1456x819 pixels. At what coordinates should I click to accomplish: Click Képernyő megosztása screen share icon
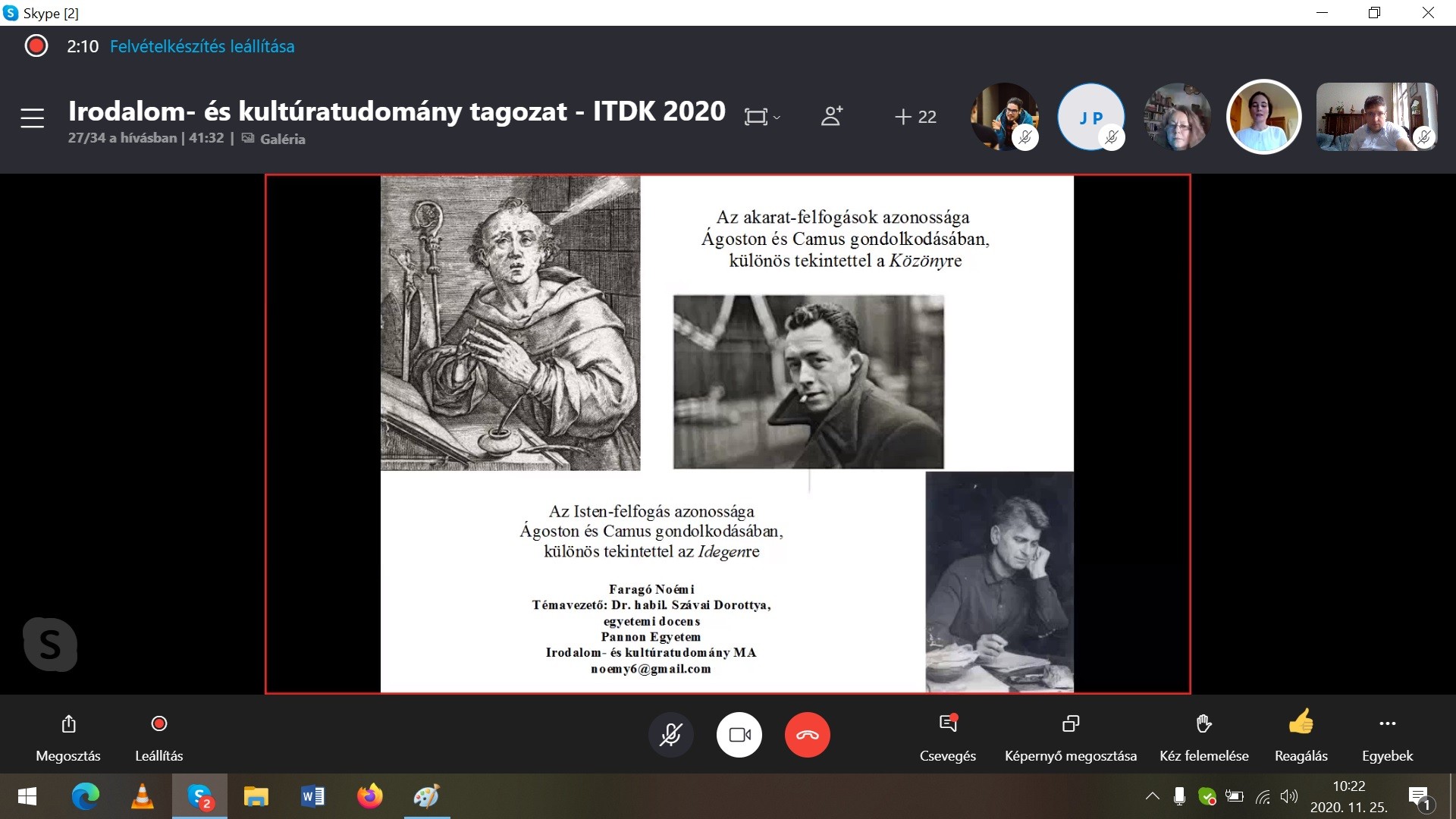[x=1070, y=723]
